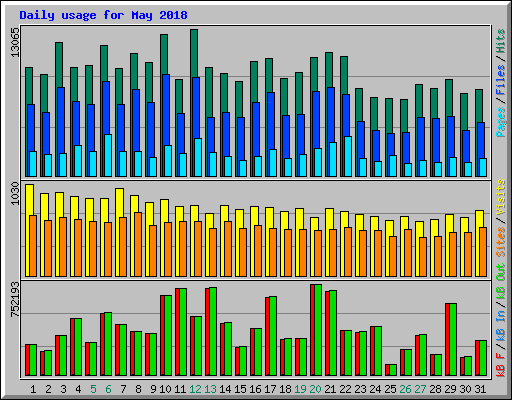Click day label 6 on the axis
This screenshot has height=400, width=512.
pyautogui.click(x=108, y=389)
